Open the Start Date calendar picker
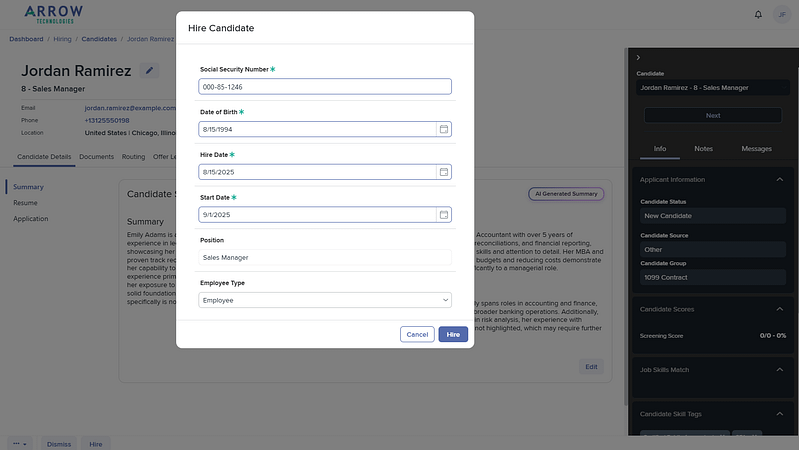 click(443, 214)
